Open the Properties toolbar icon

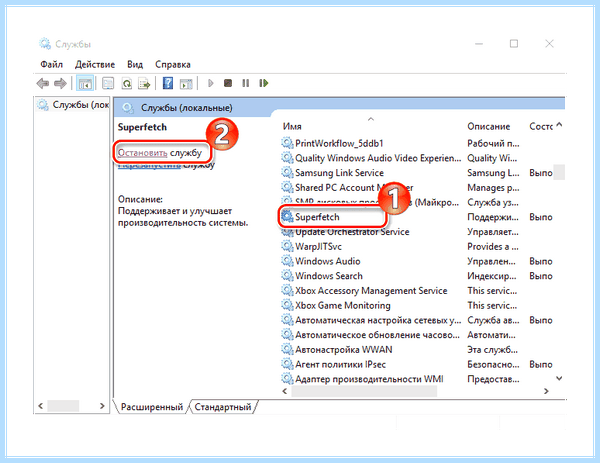tap(108, 83)
